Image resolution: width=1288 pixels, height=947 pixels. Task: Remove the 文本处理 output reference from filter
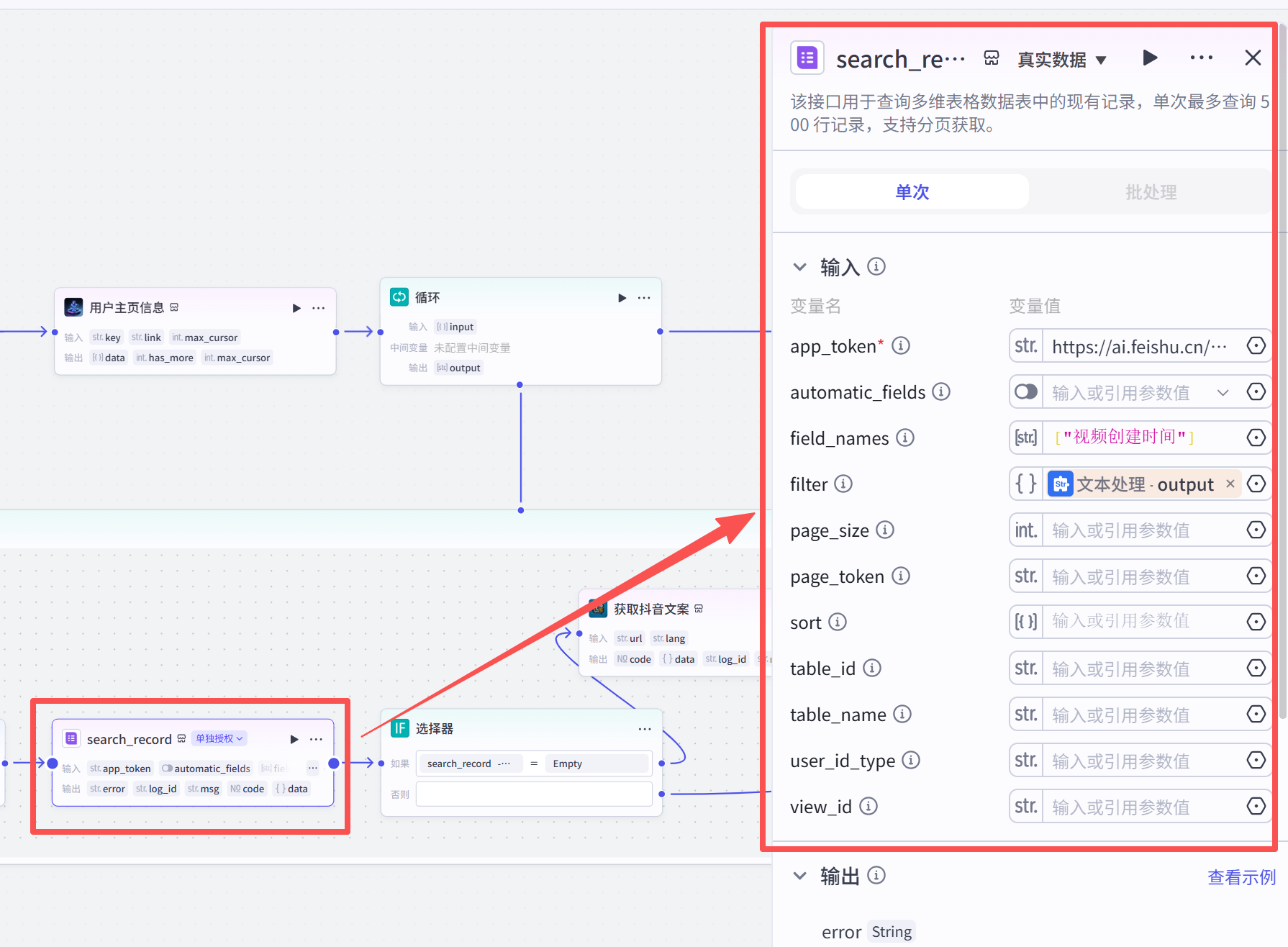(x=1230, y=484)
